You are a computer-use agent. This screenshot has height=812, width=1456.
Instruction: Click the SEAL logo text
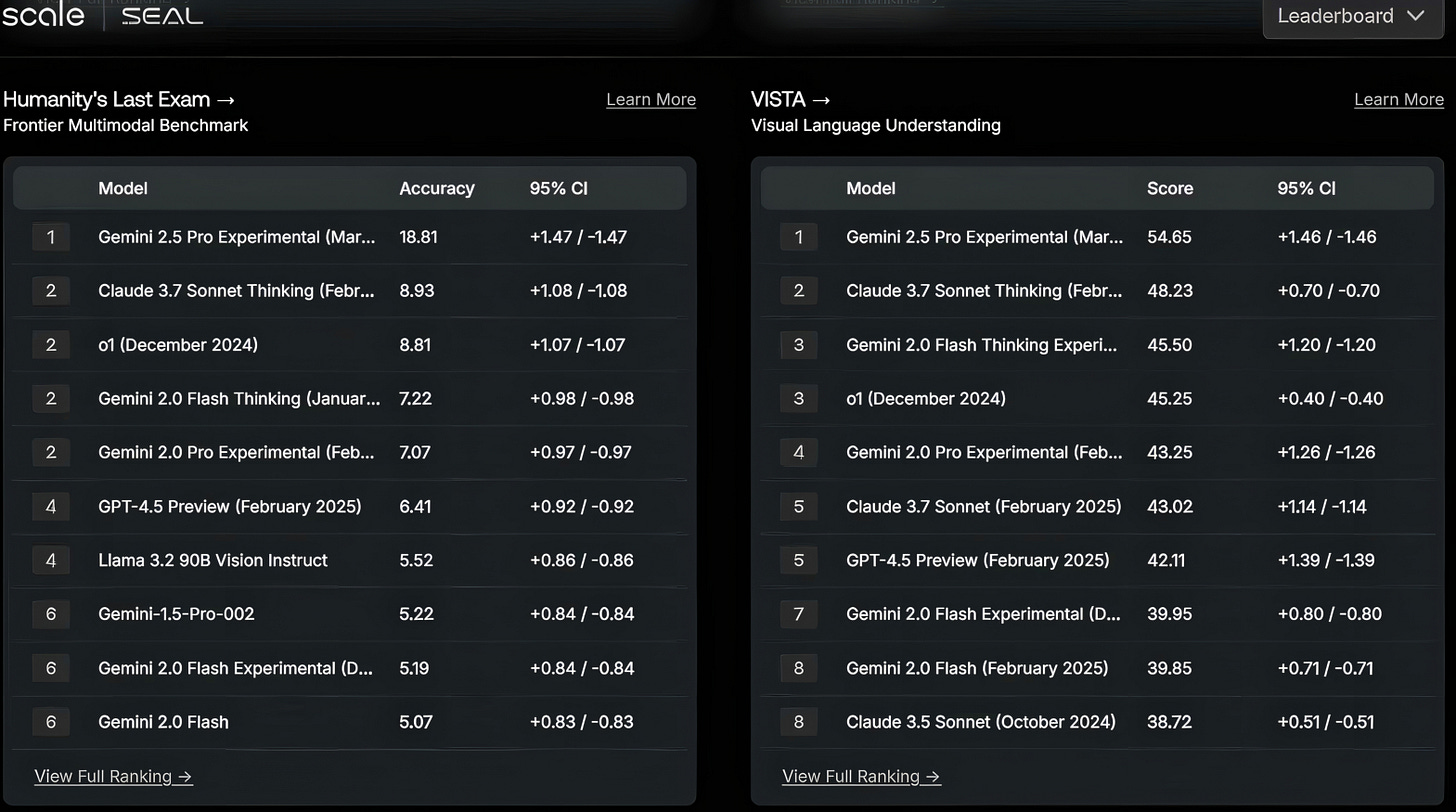tap(162, 16)
